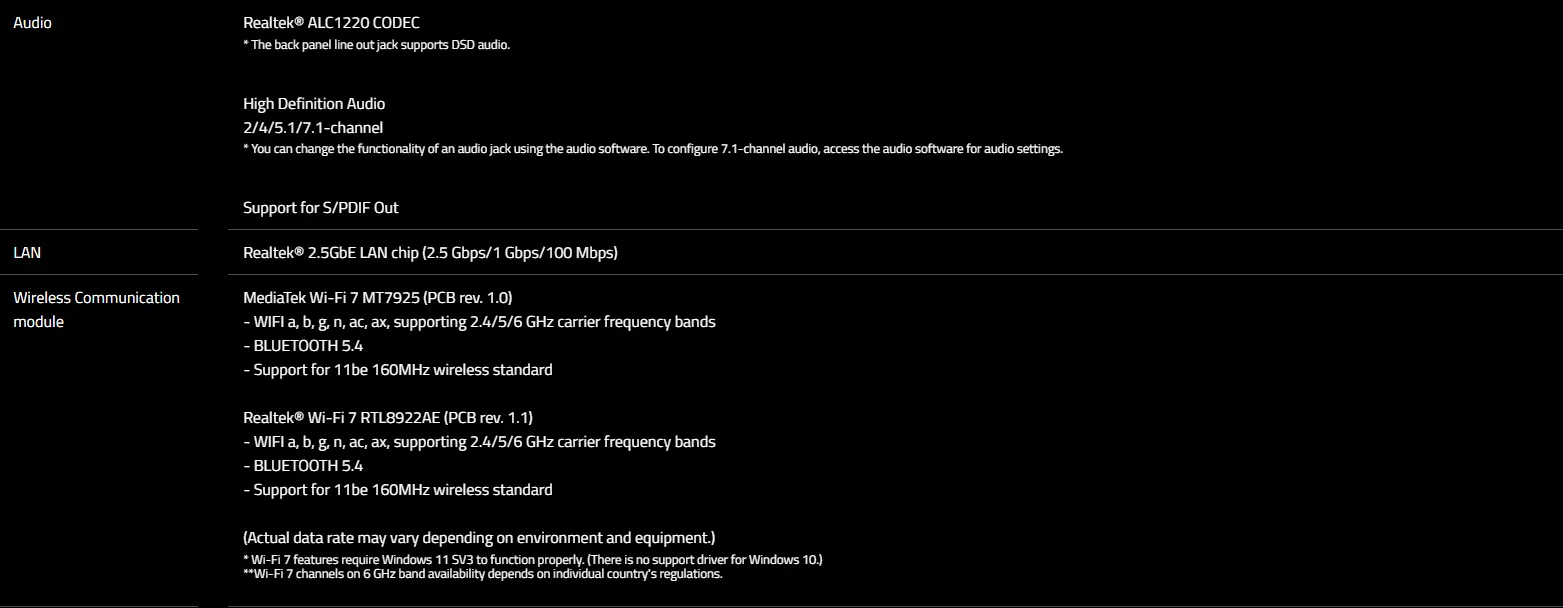Click the Windows 11 SV3 requirement footnote

point(533,560)
